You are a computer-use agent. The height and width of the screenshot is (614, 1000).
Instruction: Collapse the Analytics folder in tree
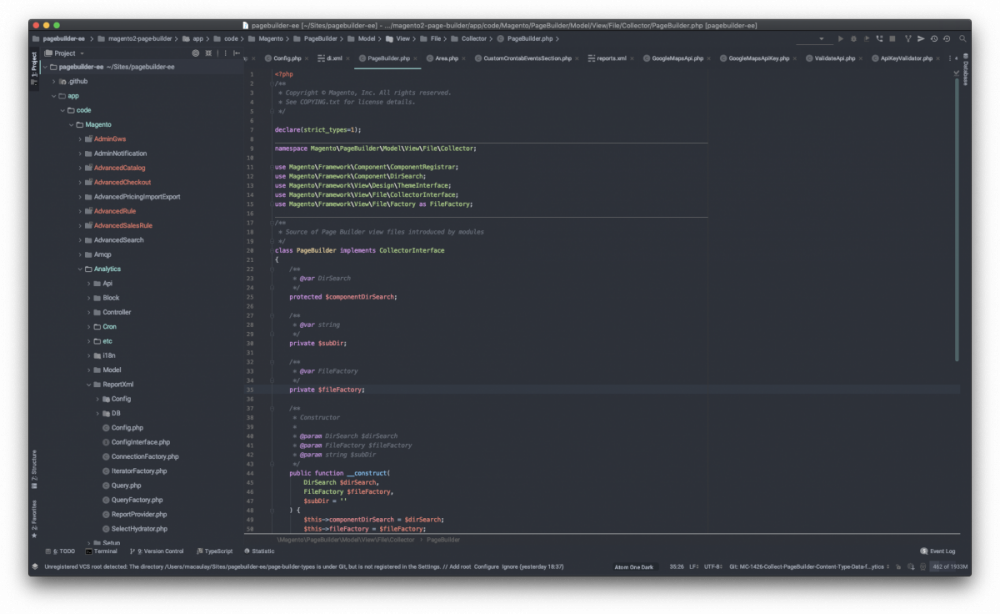point(81,269)
